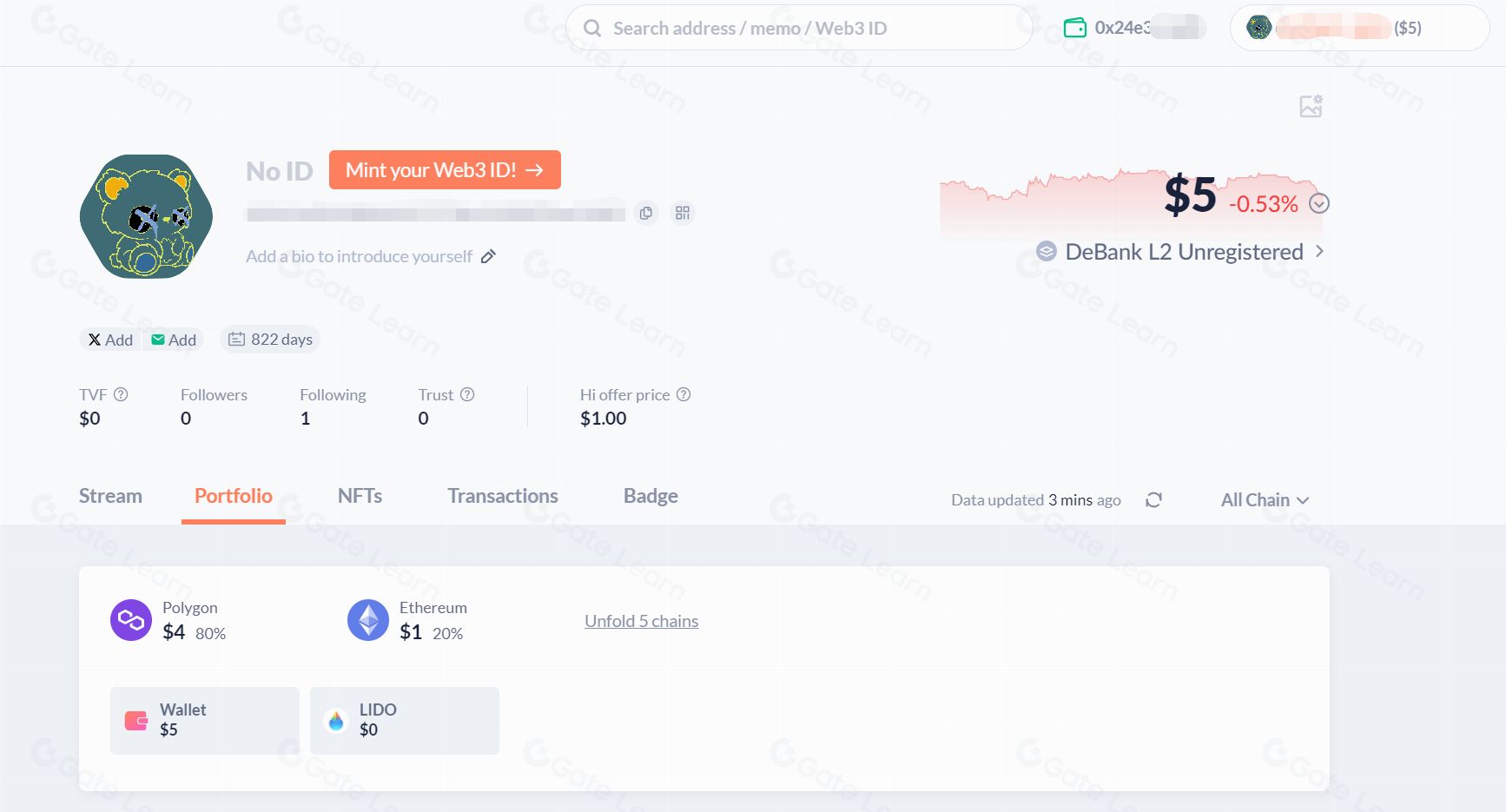Open the QR code icon
1506x812 pixels.
[x=683, y=213]
